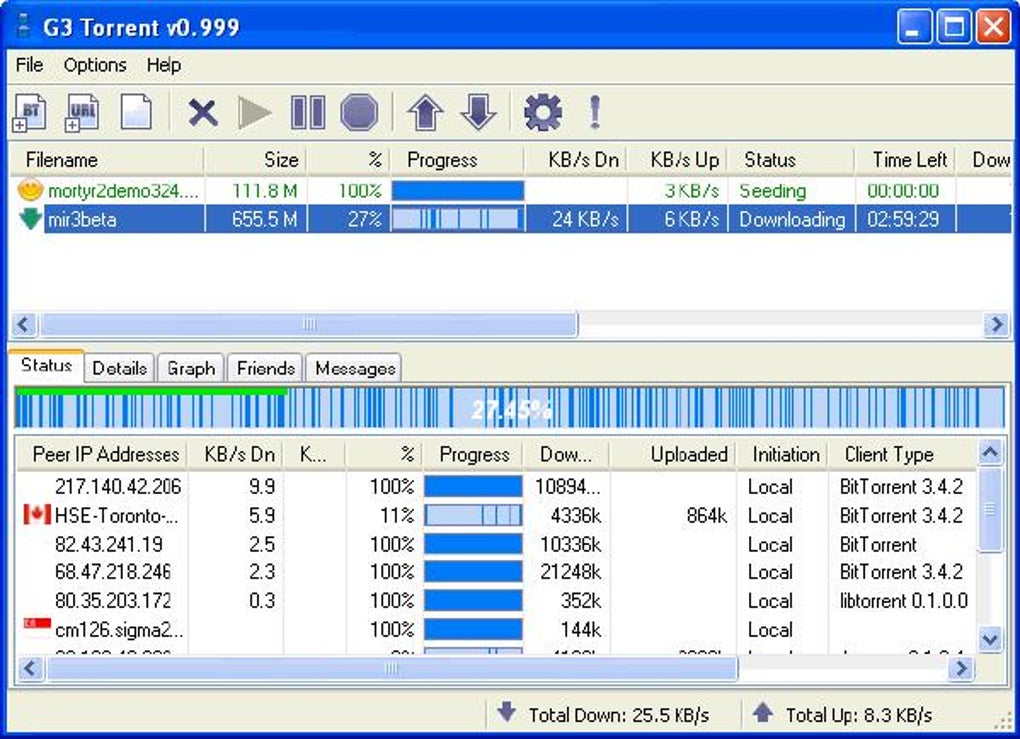
Task: Switch to the Status tab
Action: 46,366
